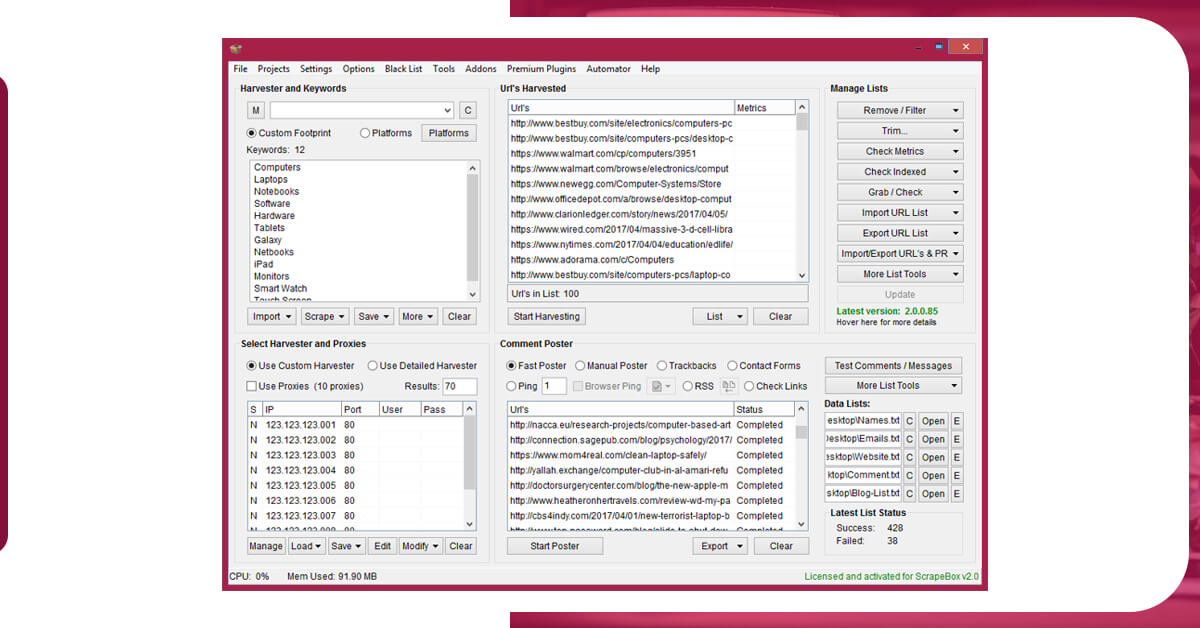Select Fast Poster mode

[512, 366]
